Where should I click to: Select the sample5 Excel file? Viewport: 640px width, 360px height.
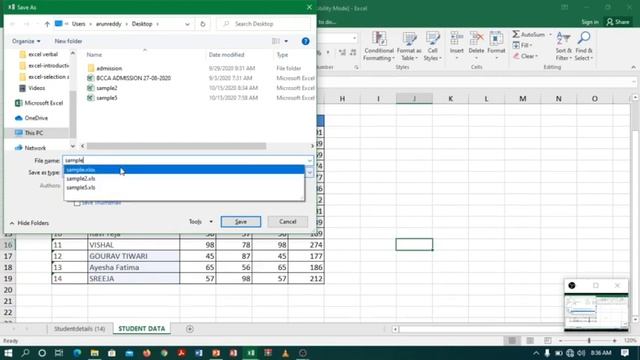click(107, 98)
